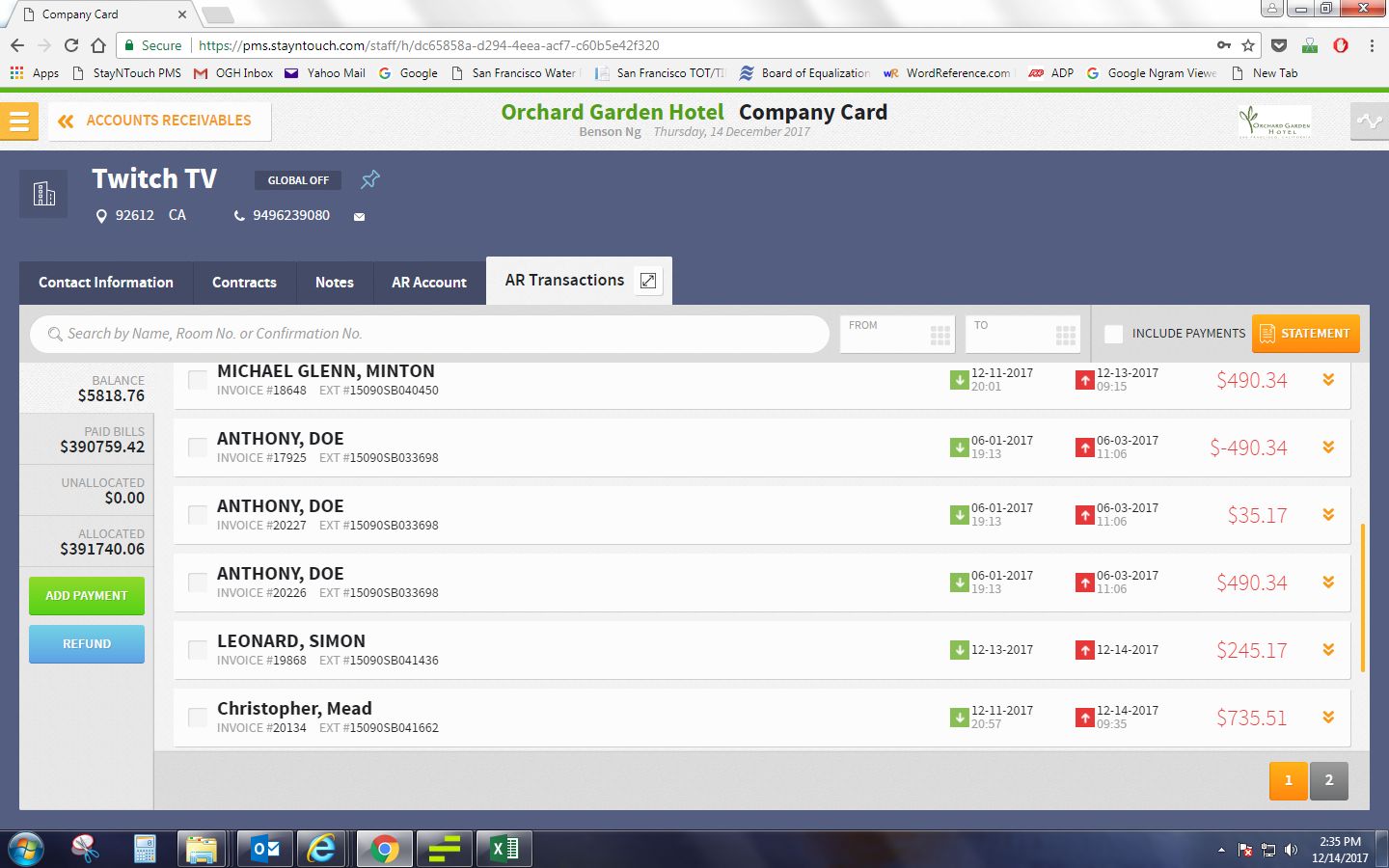This screenshot has height=868, width=1389.
Task: Expand the $-490.34 Anthony, Doe row
Action: pyautogui.click(x=1328, y=448)
